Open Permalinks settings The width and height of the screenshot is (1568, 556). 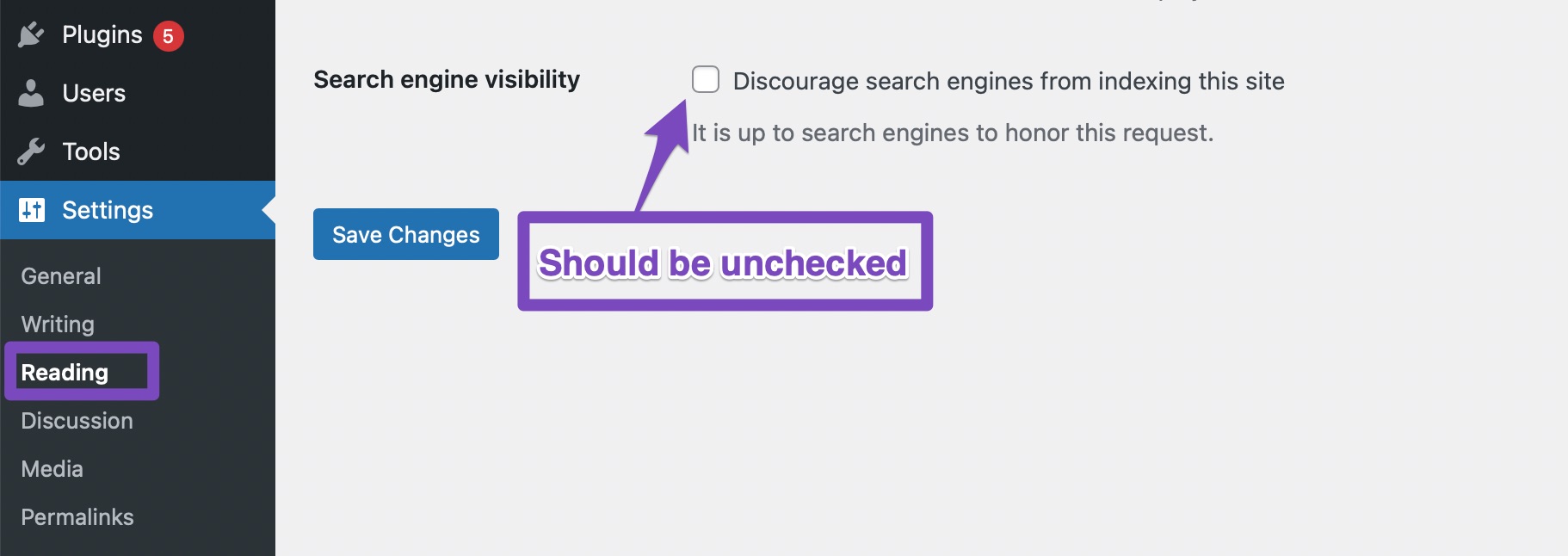[x=77, y=517]
